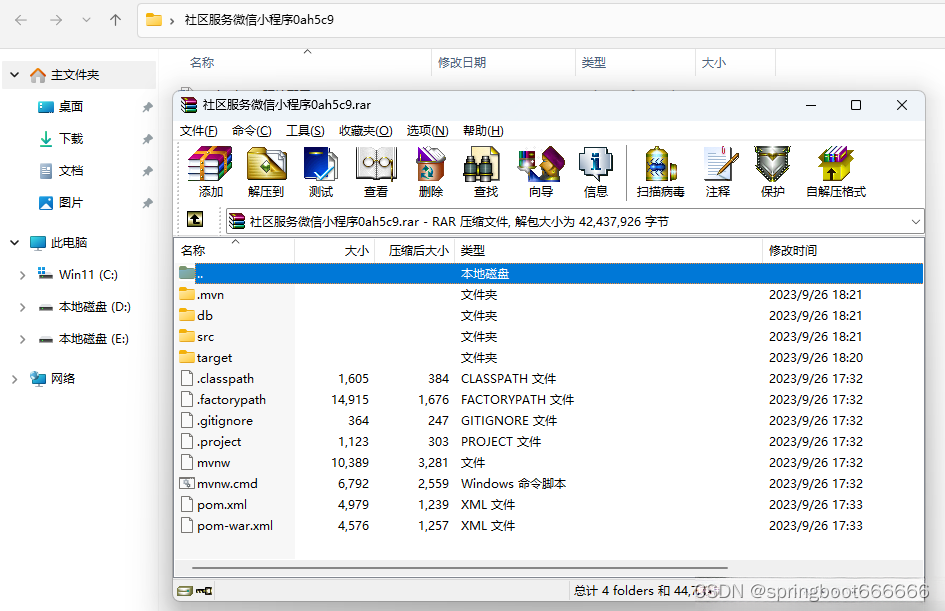Sort Explorer list by 大小 column
945x611 pixels.
click(735, 63)
